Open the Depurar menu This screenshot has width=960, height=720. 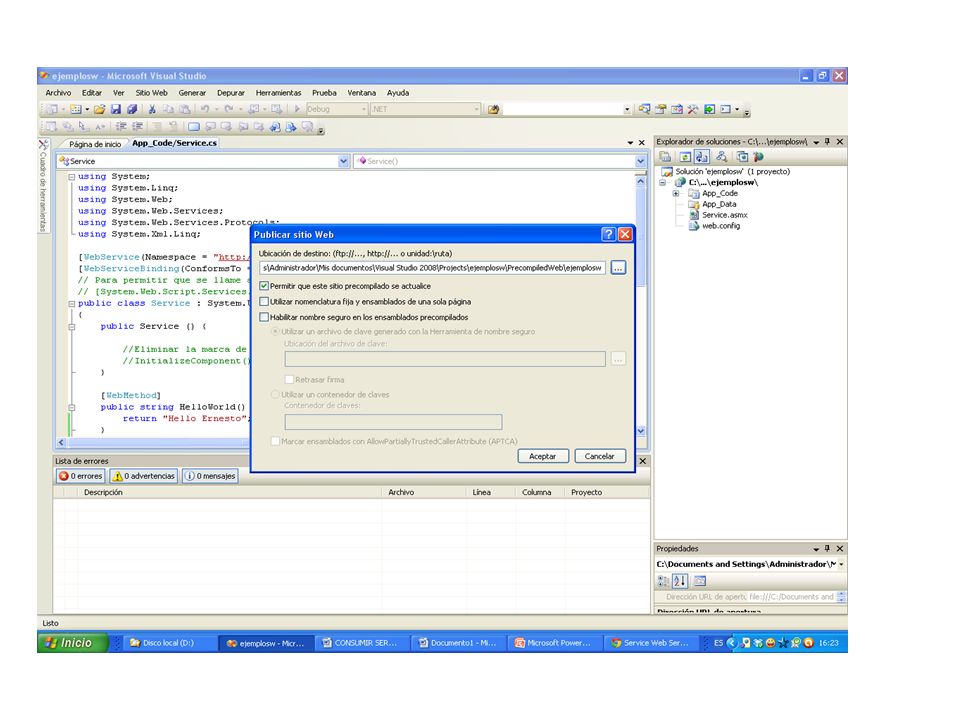(x=231, y=93)
